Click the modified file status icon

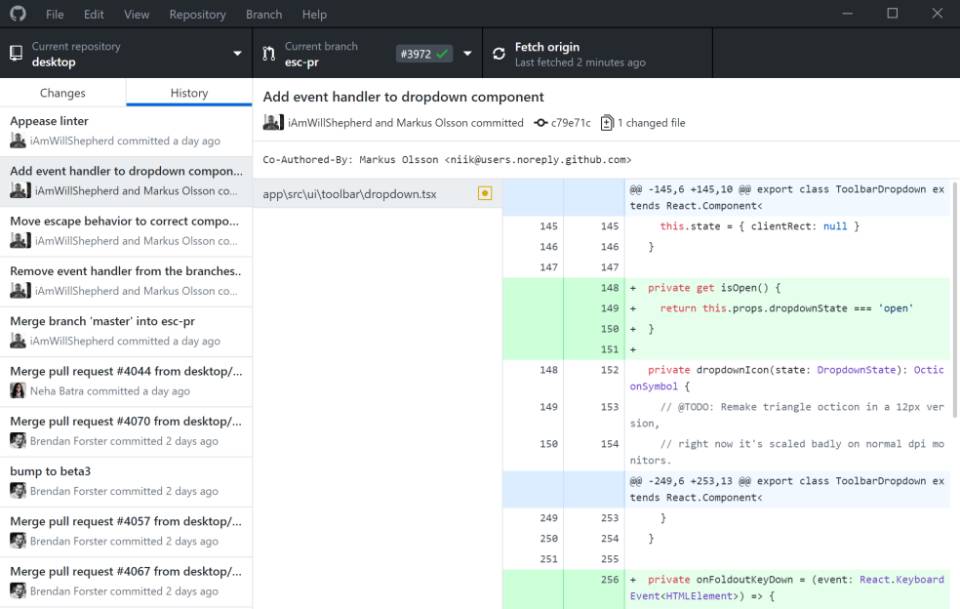point(485,193)
